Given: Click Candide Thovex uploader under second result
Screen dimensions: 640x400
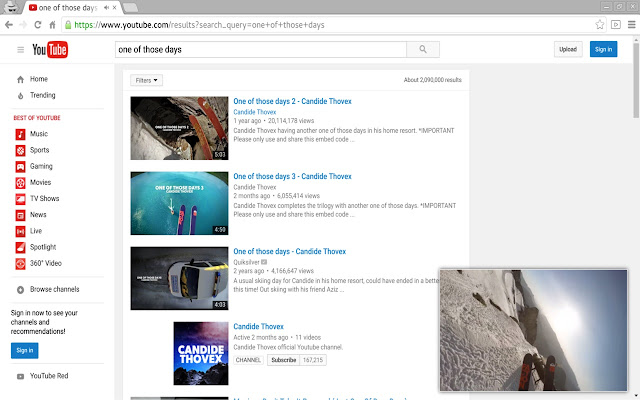Looking at the screenshot, I should click(x=255, y=187).
